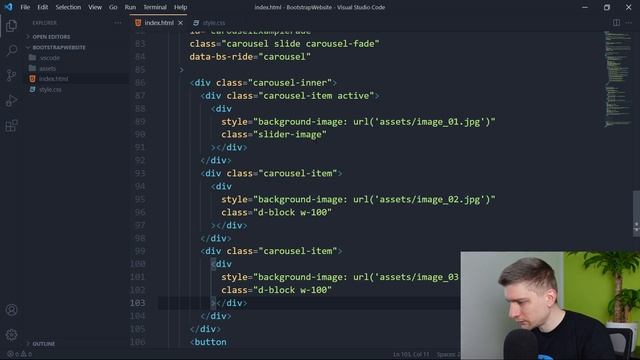This screenshot has height=360, width=640.
Task: Open the Search view in the activity bar
Action: tap(11, 51)
